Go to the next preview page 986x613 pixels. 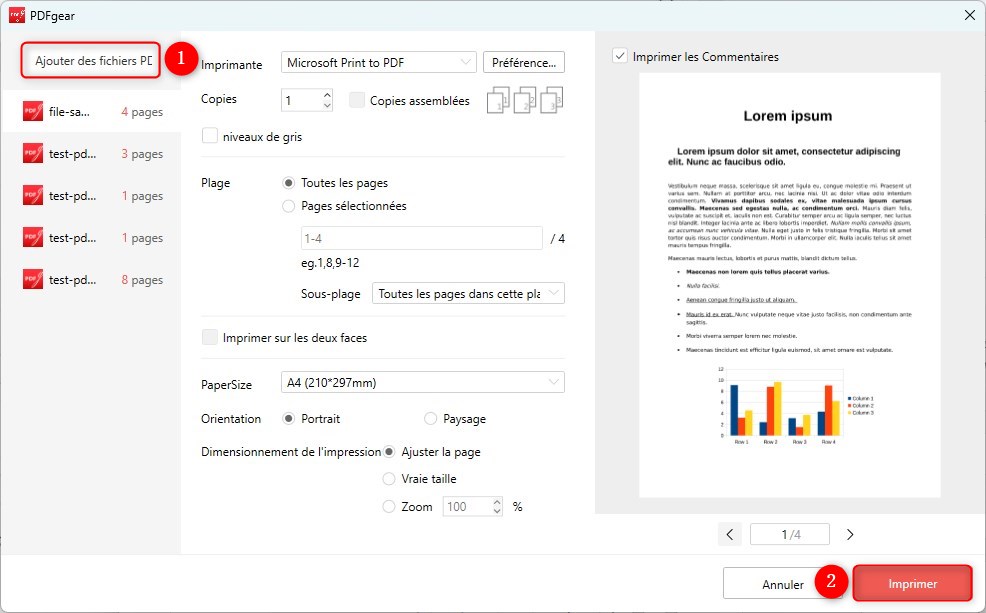pyautogui.click(x=850, y=534)
